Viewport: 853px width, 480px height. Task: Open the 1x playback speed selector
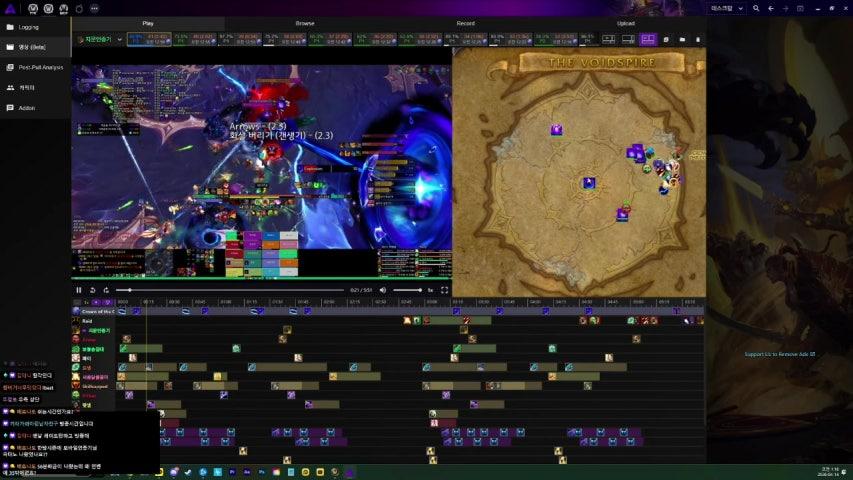[x=430, y=290]
